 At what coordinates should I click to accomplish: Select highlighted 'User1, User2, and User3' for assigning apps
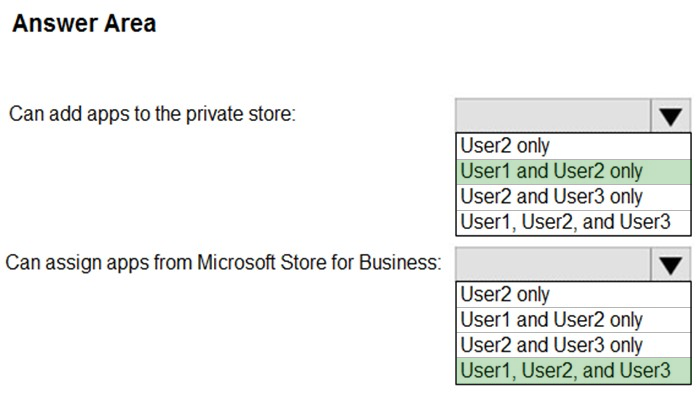pyautogui.click(x=573, y=371)
